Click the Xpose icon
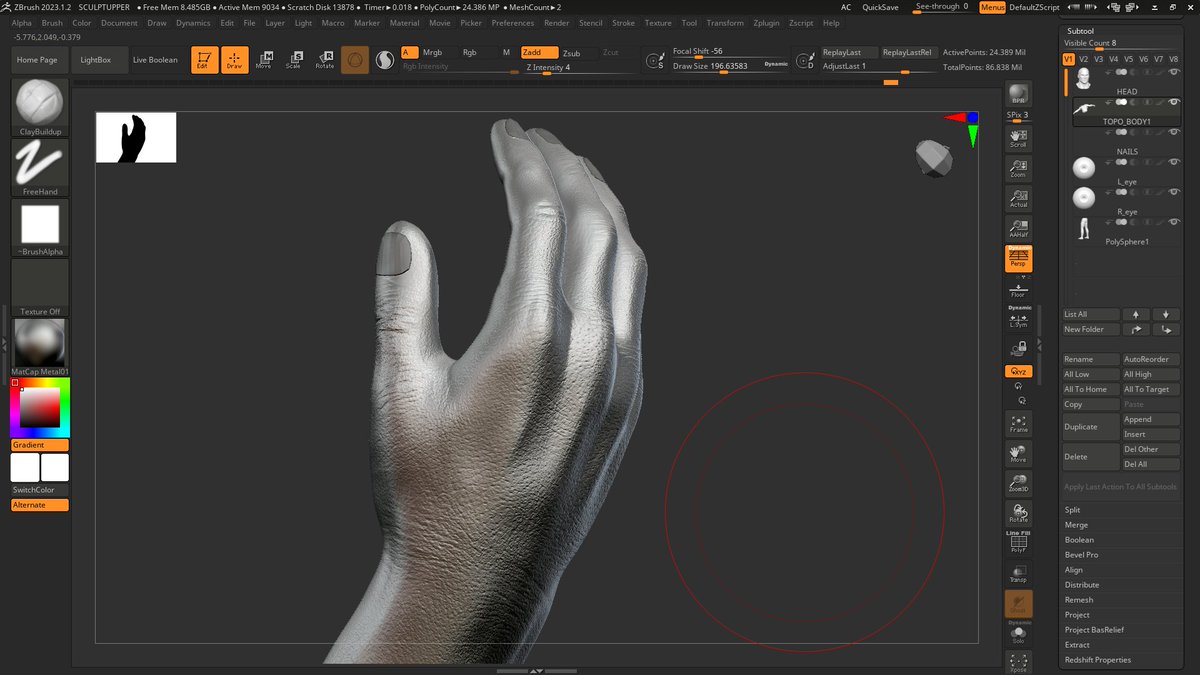Screen dimensions: 1200x675 click(1018, 662)
